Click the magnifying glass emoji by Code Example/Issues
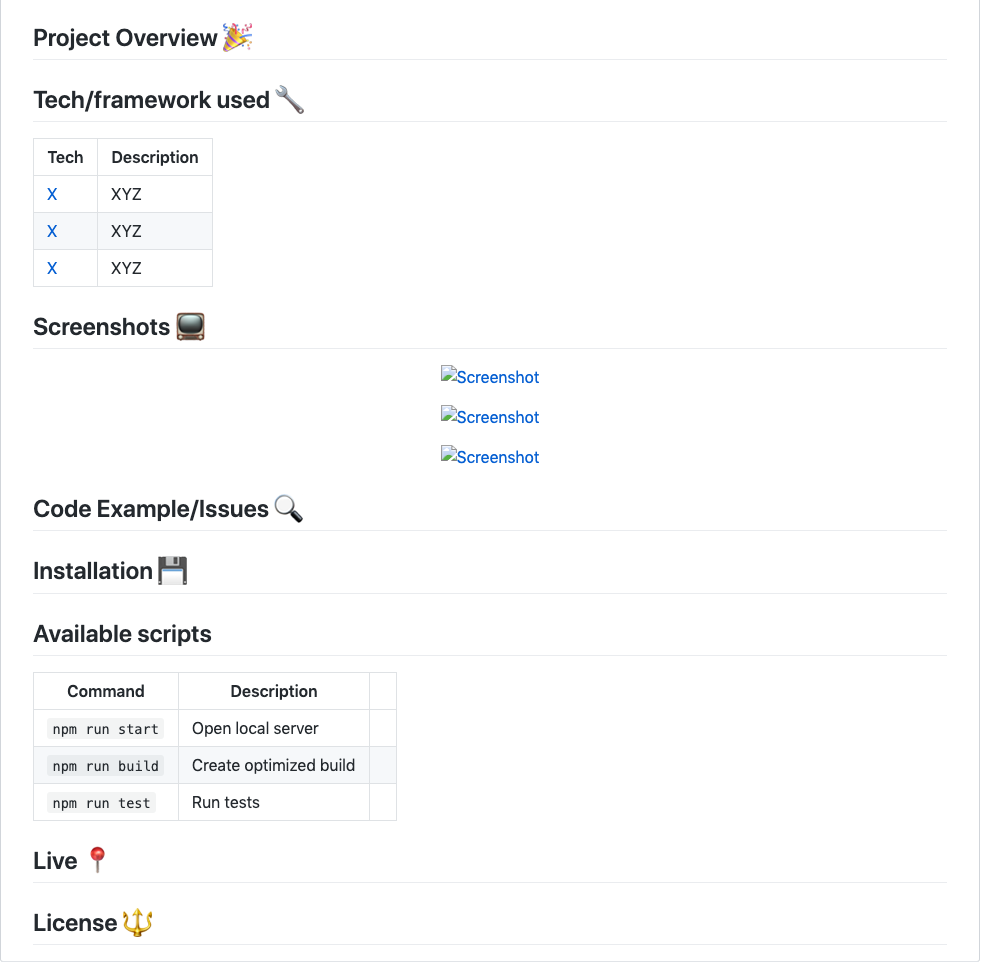The width and height of the screenshot is (981, 964). point(288,509)
